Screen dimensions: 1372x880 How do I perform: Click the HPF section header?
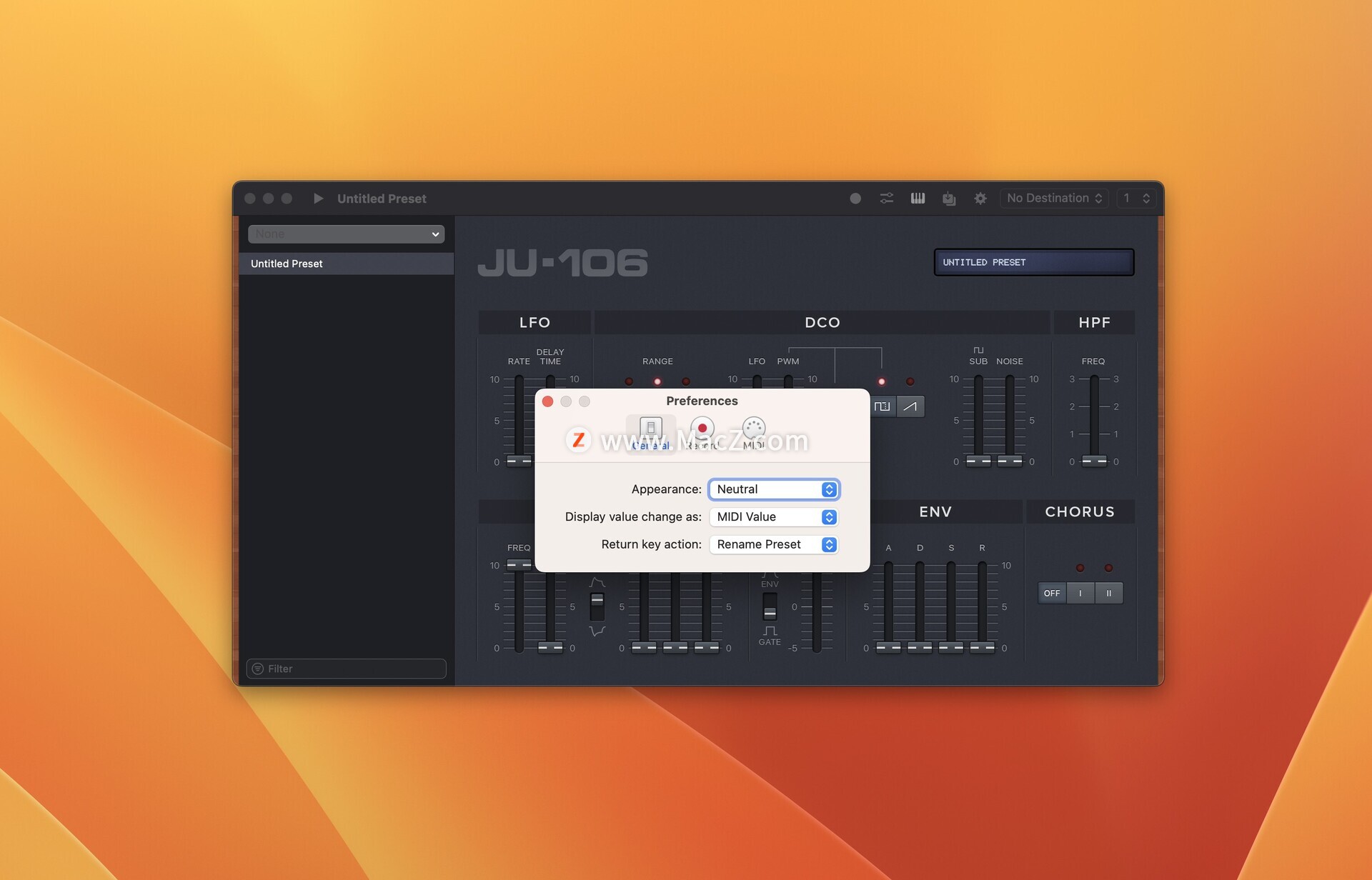pyautogui.click(x=1094, y=322)
